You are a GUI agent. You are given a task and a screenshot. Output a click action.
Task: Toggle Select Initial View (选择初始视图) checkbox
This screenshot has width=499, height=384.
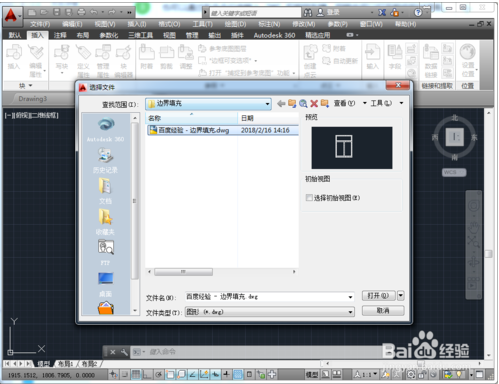pyautogui.click(x=309, y=198)
